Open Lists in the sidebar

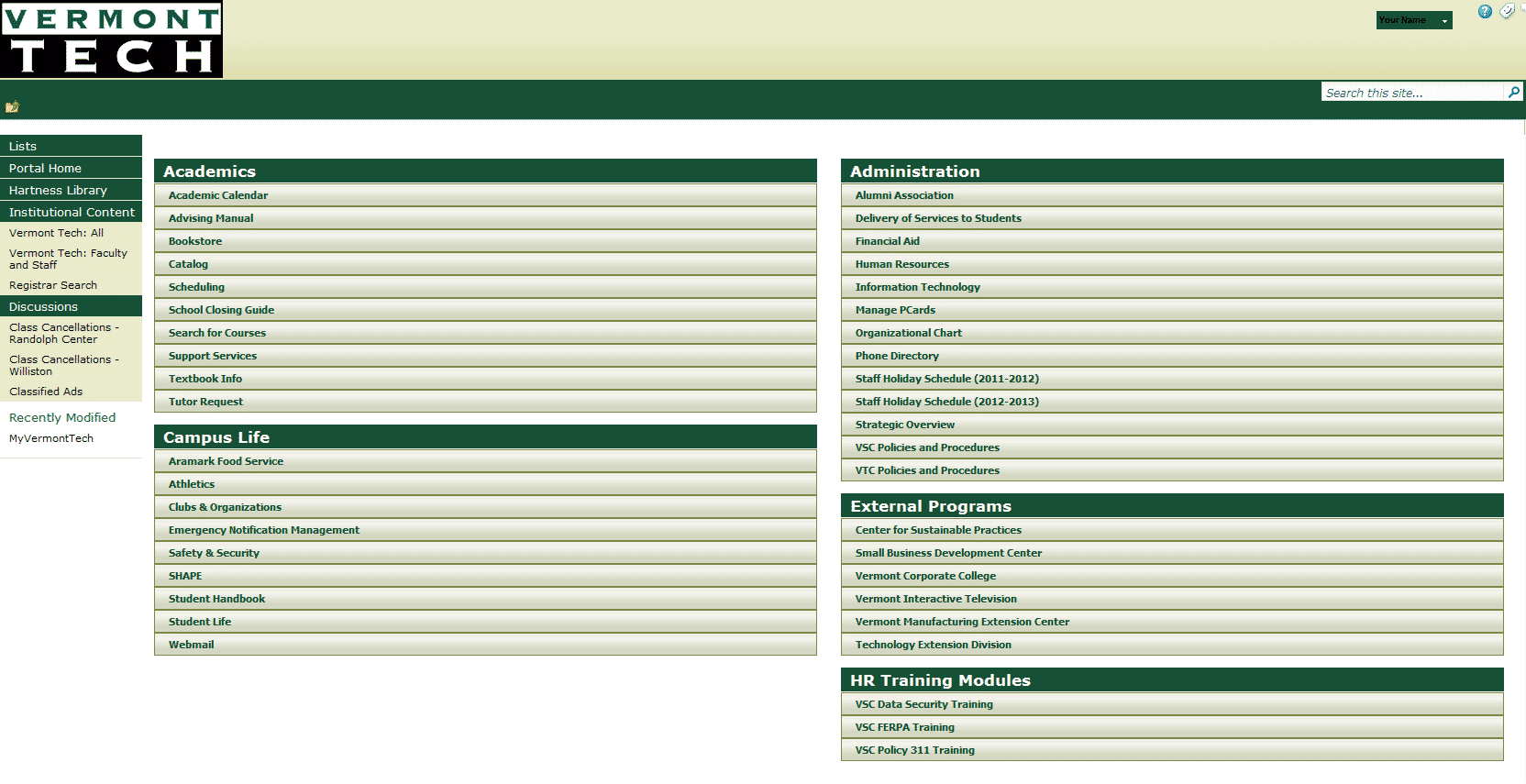coord(71,146)
